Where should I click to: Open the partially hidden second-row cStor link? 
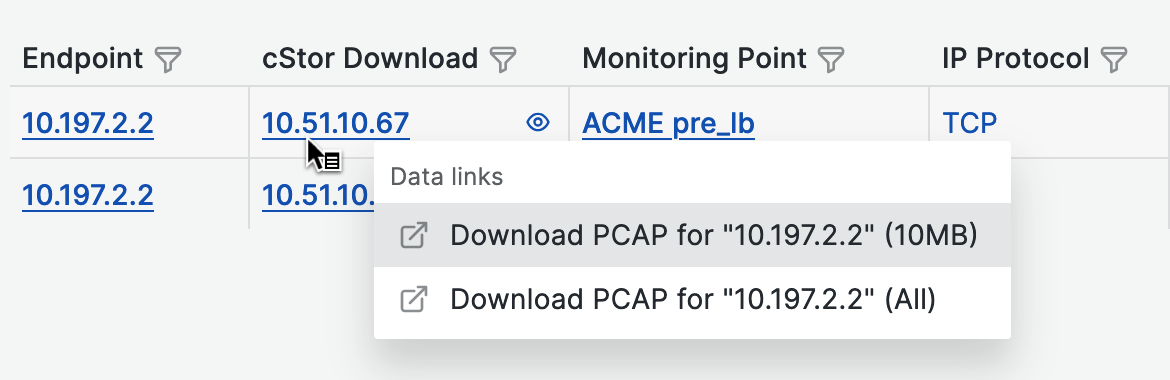pos(318,195)
